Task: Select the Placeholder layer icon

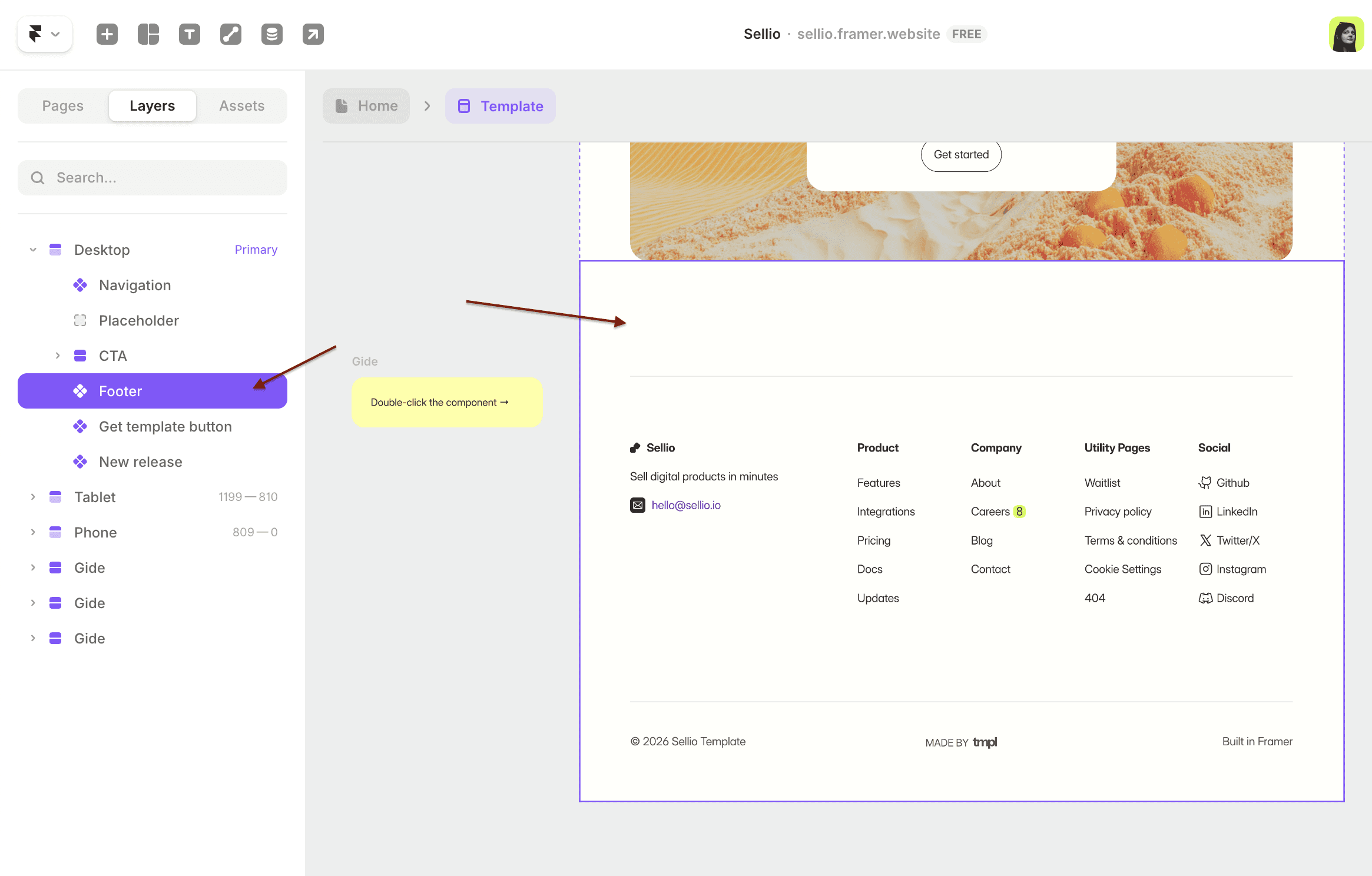Action: coord(80,320)
